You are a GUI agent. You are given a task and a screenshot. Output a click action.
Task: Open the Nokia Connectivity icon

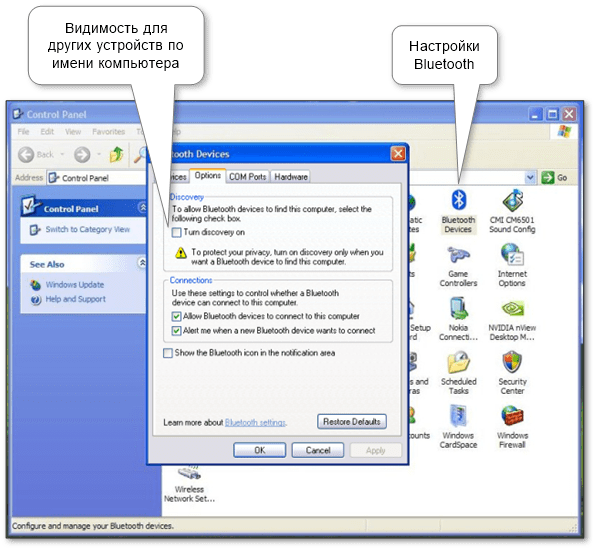click(x=458, y=308)
